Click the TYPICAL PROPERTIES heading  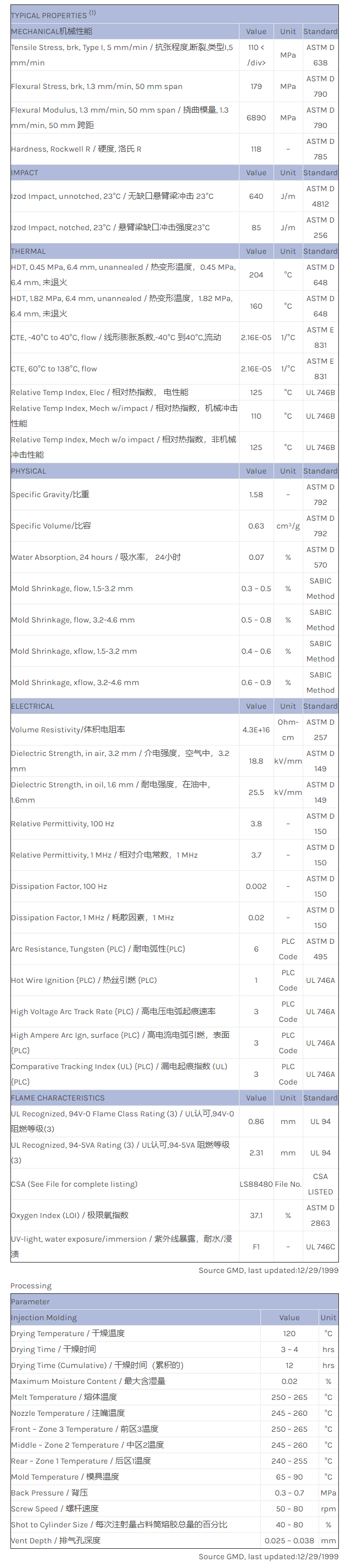[49, 15]
